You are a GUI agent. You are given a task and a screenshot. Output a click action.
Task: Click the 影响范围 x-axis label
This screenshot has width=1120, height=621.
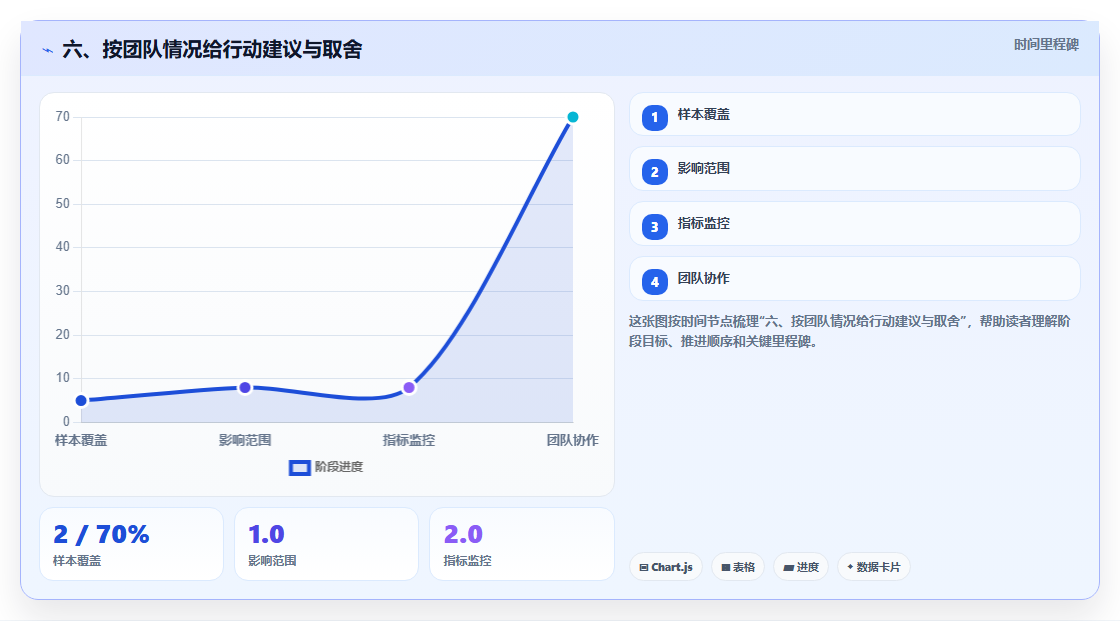click(245, 440)
